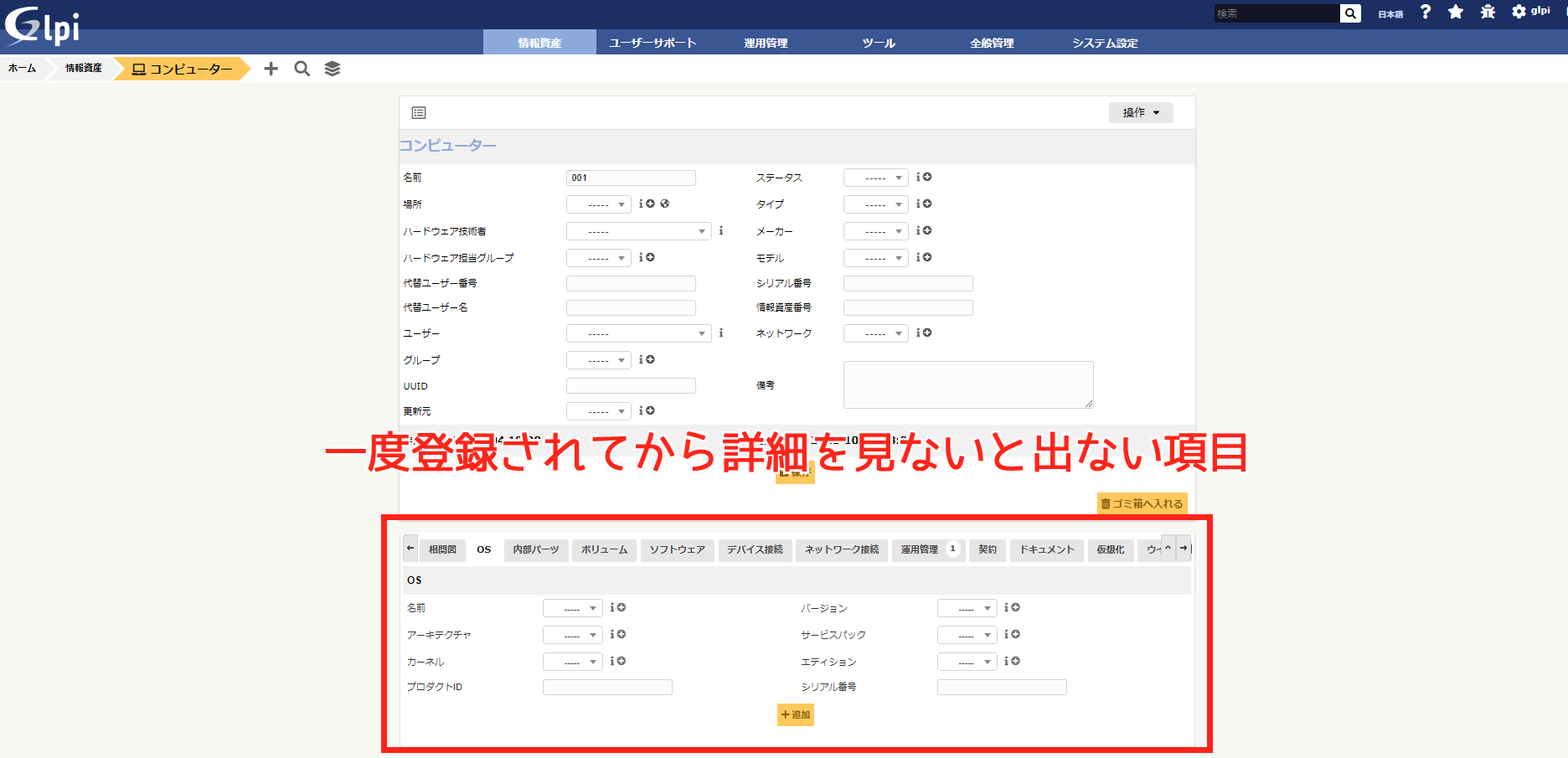
Task: Click the globe icon next to 場所
Action: [x=665, y=204]
